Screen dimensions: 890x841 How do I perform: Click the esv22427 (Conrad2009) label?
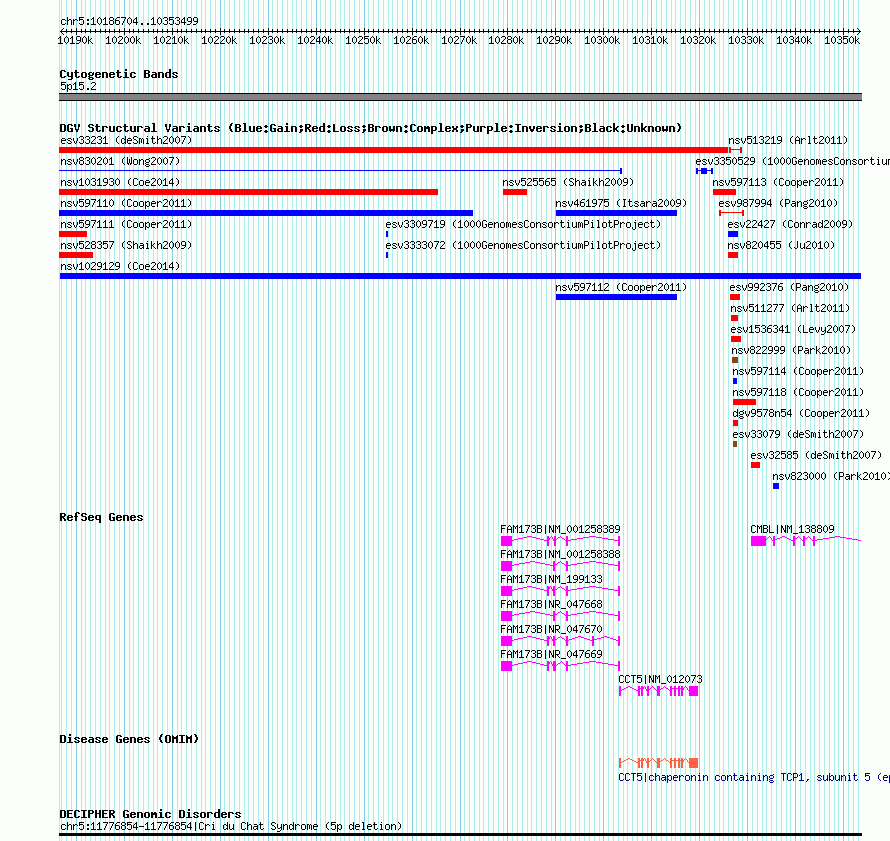tap(790, 224)
